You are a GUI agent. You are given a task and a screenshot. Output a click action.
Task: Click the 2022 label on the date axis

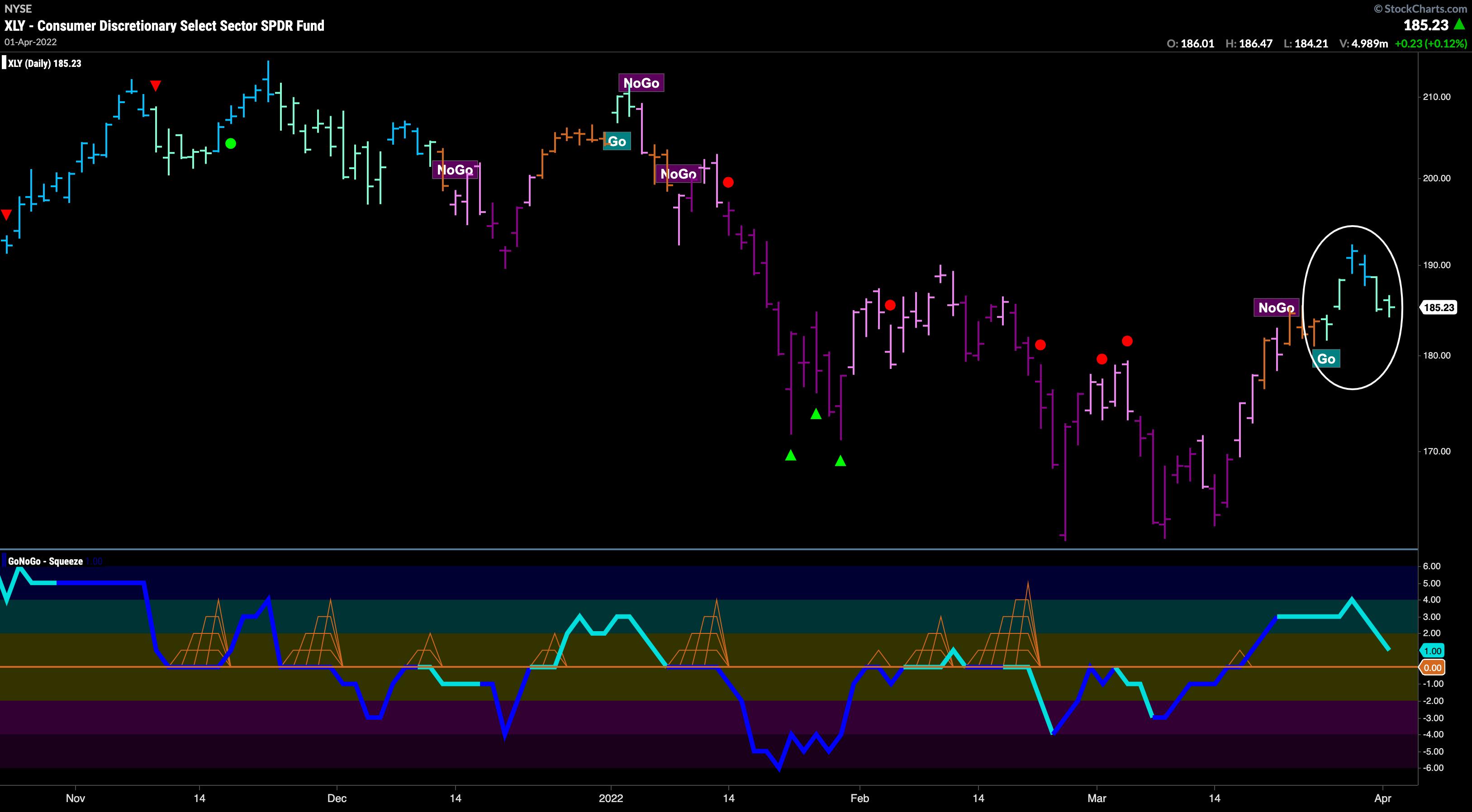click(x=611, y=798)
